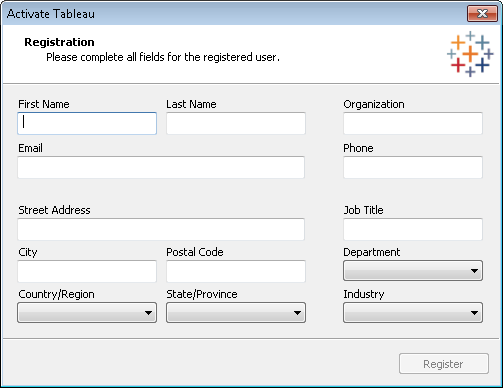This screenshot has height=388, width=503.
Task: Click the Department dropdown arrow
Action: click(474, 271)
